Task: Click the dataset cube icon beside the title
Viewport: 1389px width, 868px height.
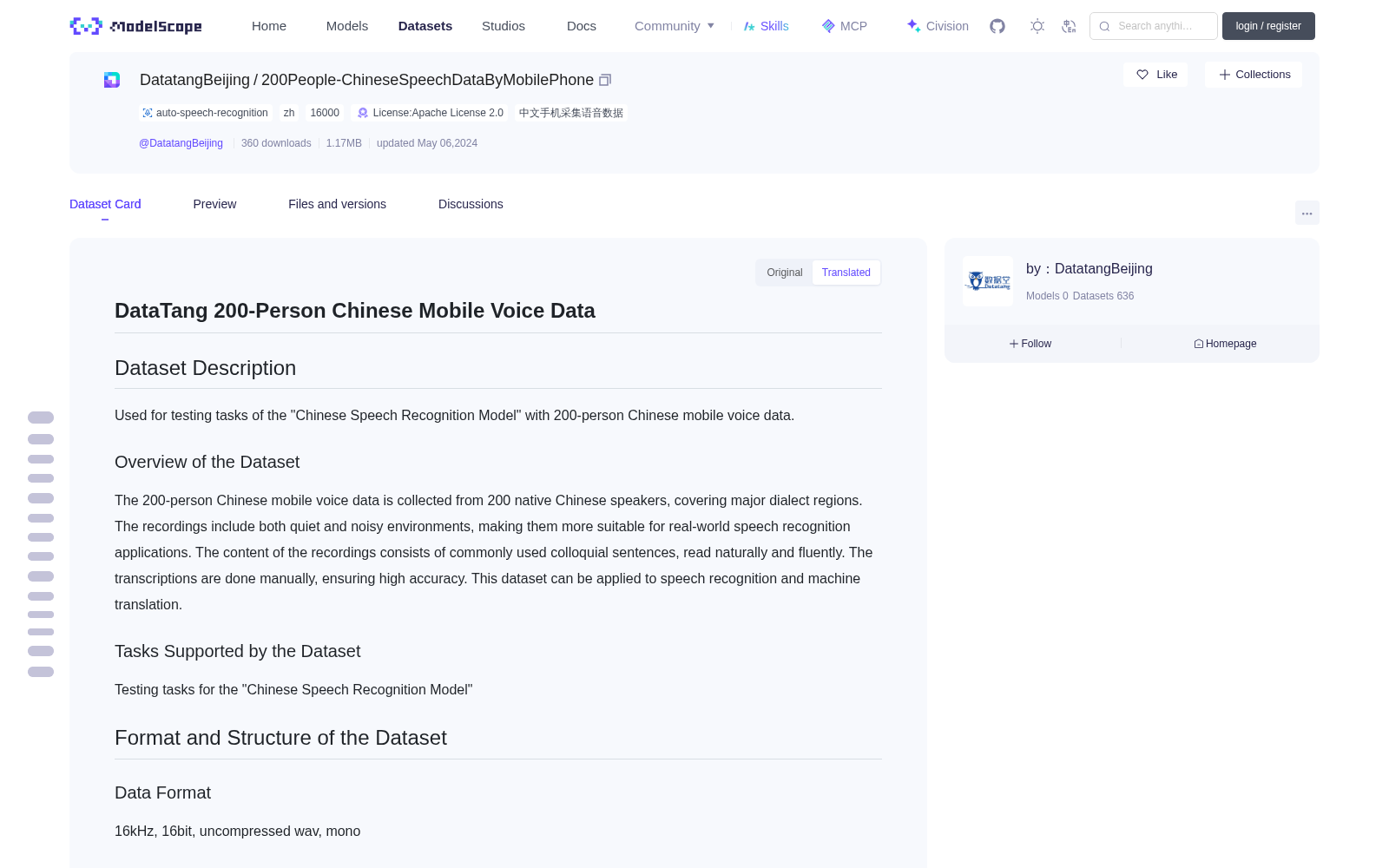Action: tap(112, 80)
